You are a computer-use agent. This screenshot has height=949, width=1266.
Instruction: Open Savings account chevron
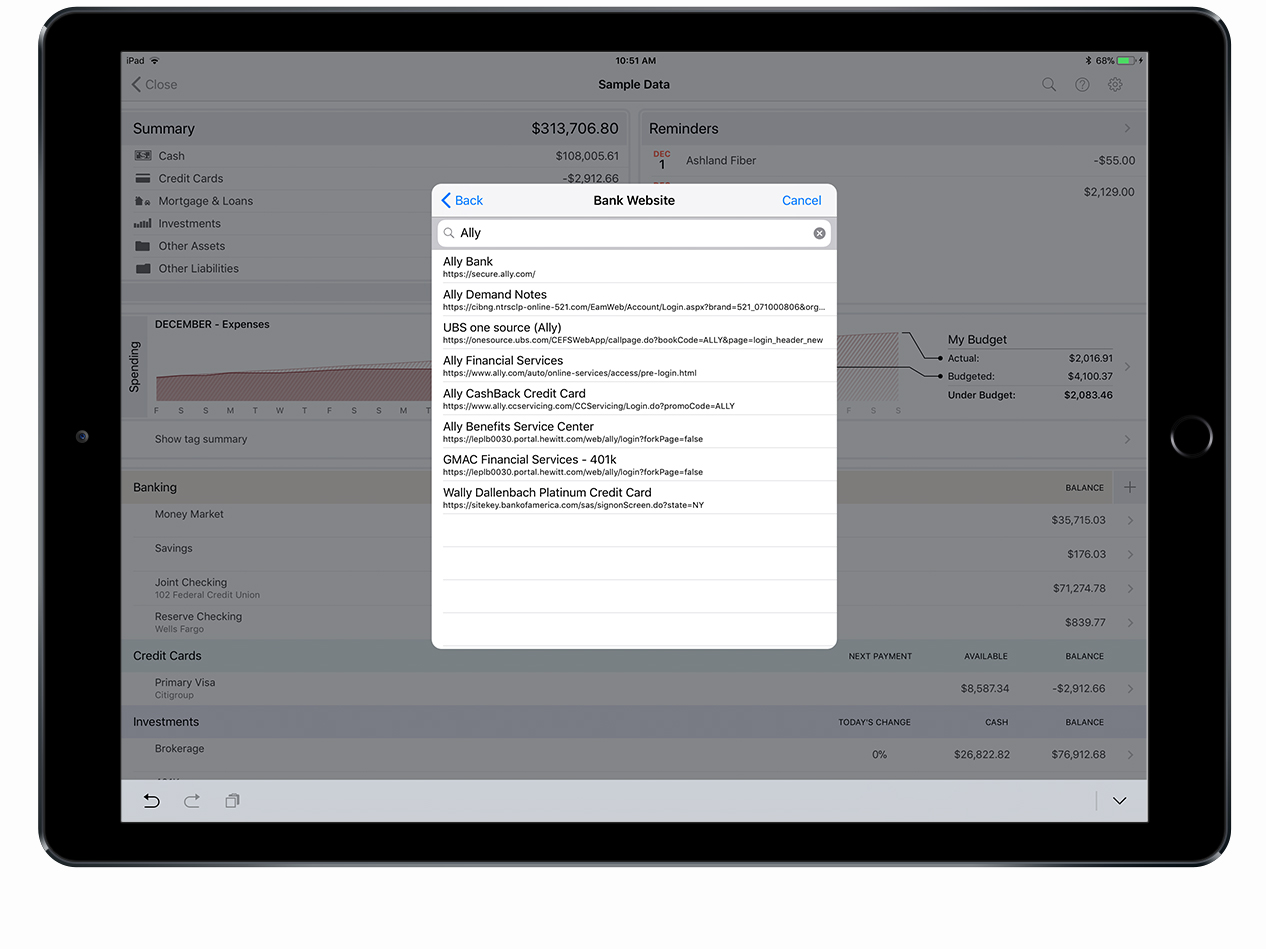[1130, 554]
